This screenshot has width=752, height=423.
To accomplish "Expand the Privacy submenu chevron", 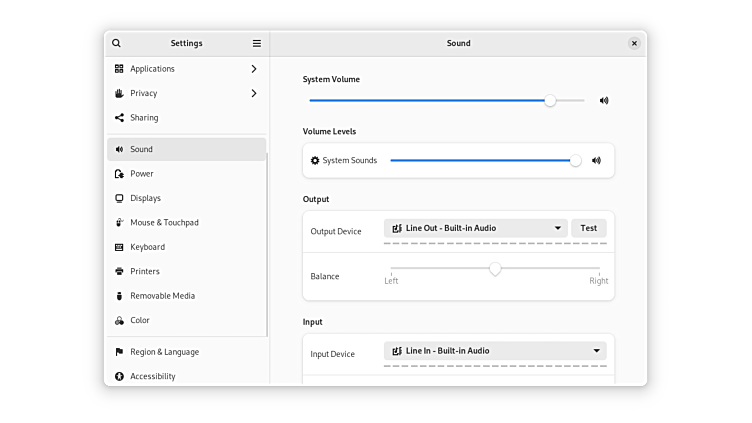I will [254, 93].
